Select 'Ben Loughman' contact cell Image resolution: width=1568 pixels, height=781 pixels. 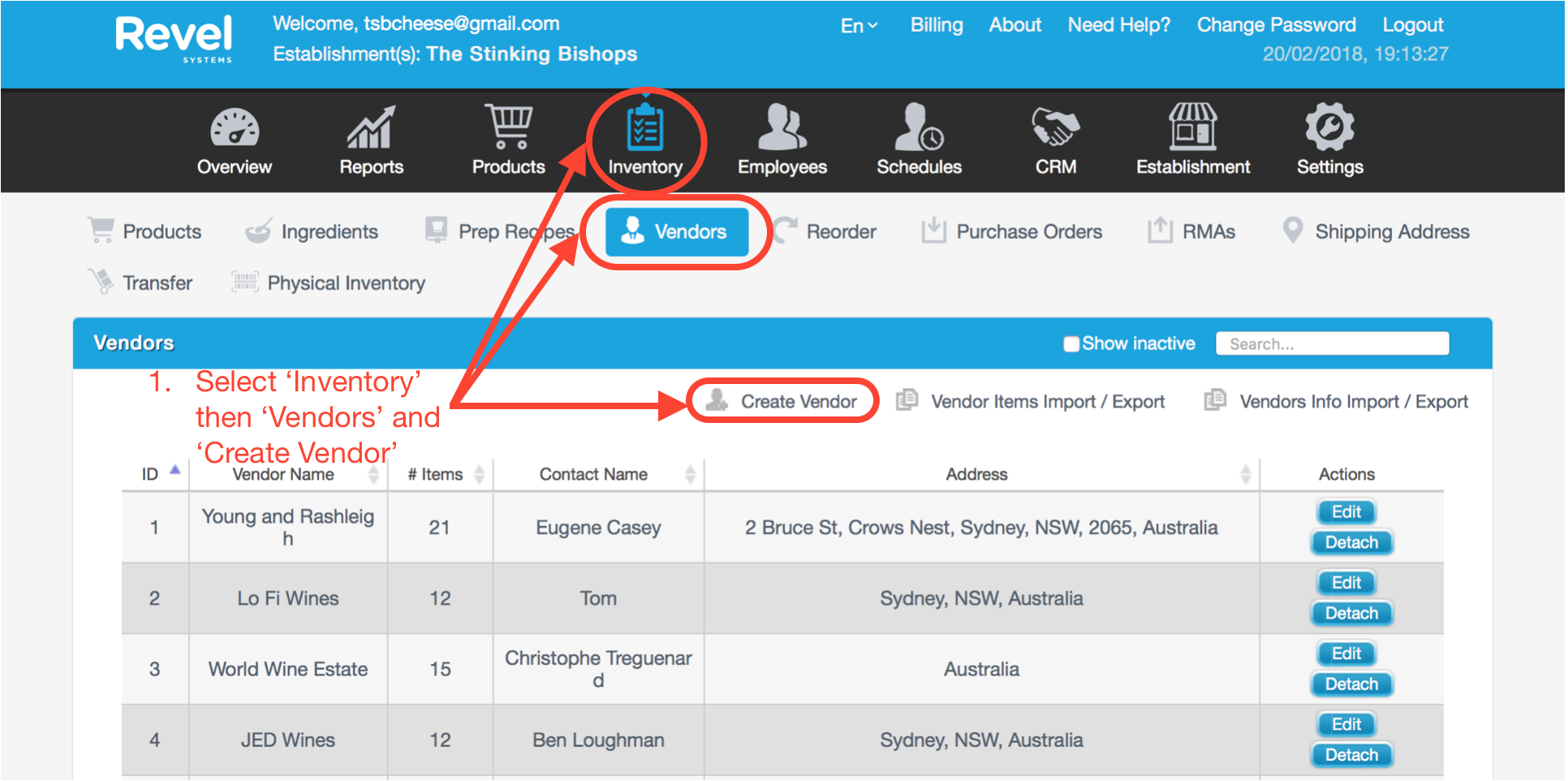[598, 740]
